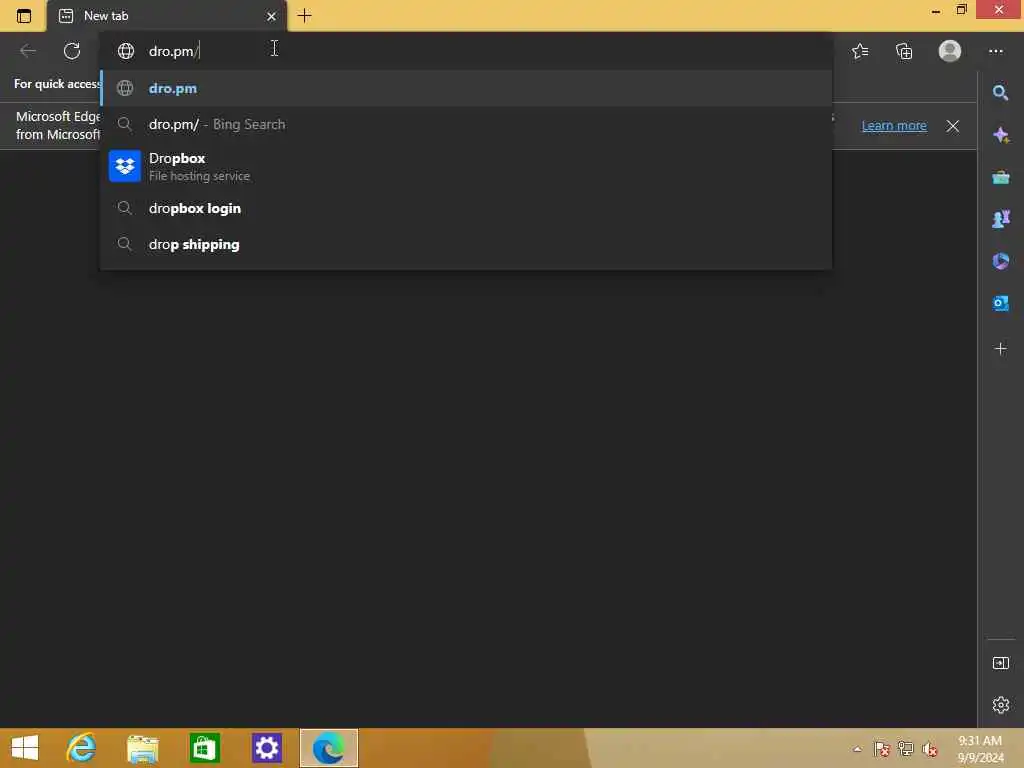
Task: Open the Collections icon
Action: click(904, 51)
